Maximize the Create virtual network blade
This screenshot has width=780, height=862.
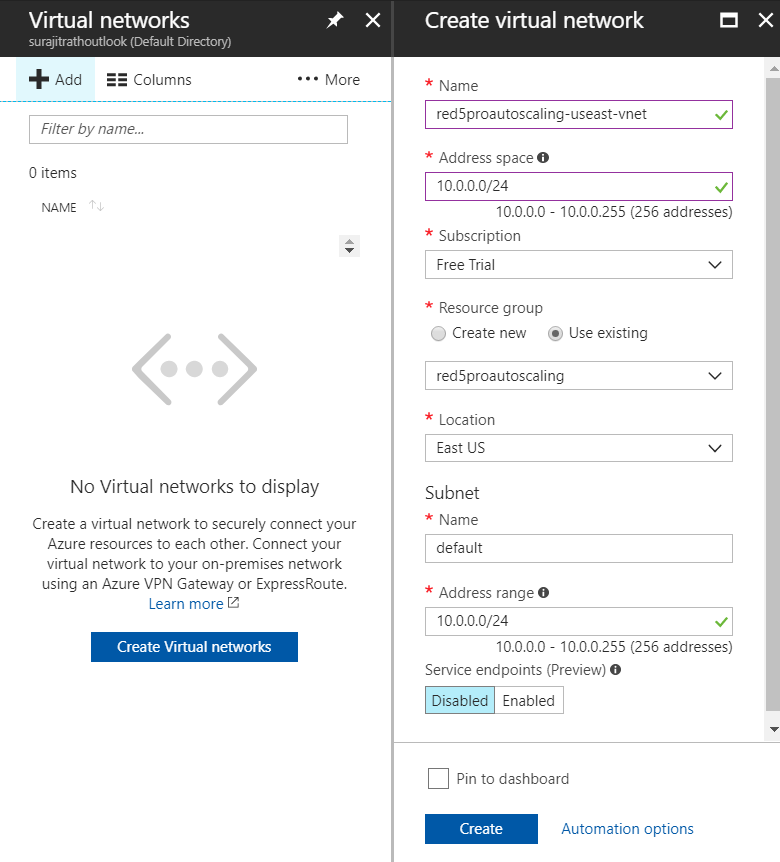coord(729,21)
